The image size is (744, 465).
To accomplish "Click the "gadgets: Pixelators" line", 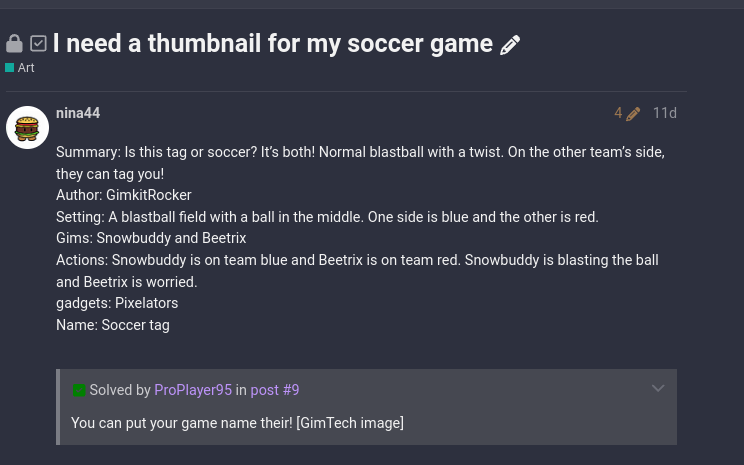I will (x=117, y=303).
